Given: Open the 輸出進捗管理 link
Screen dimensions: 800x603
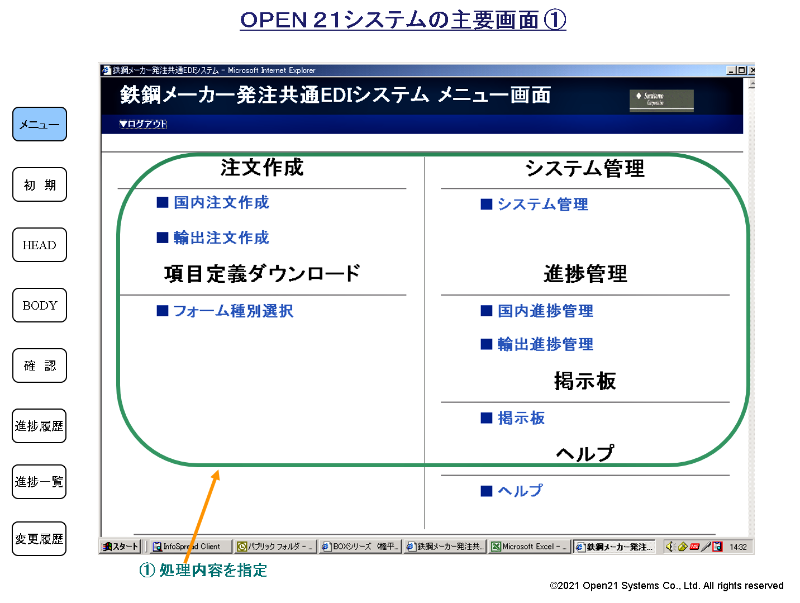Looking at the screenshot, I should click(545, 344).
